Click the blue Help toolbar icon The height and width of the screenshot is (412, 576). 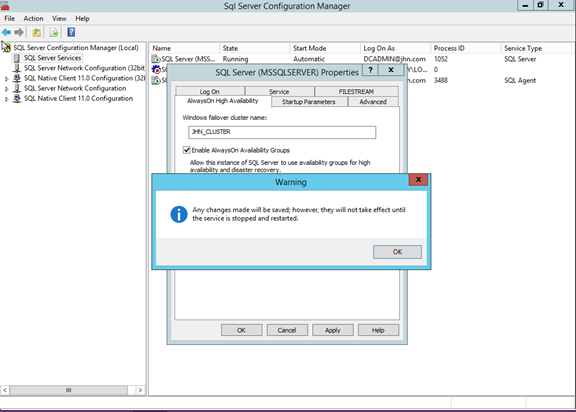(x=71, y=32)
